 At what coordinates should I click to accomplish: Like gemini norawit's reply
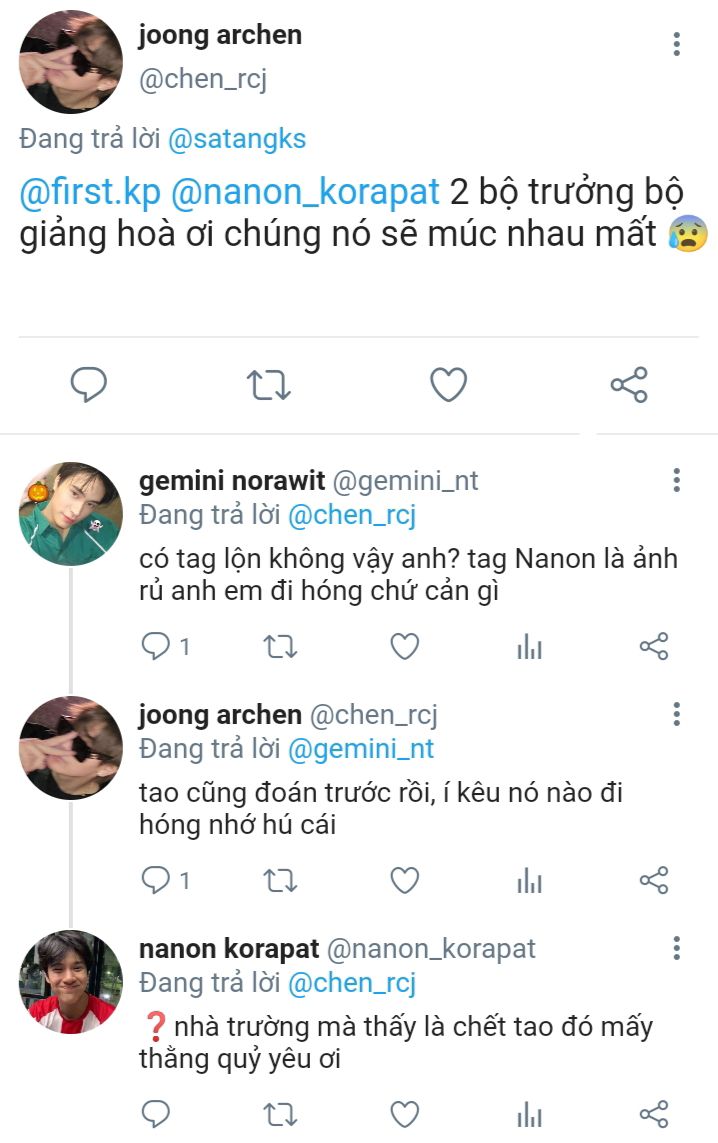coord(404,647)
